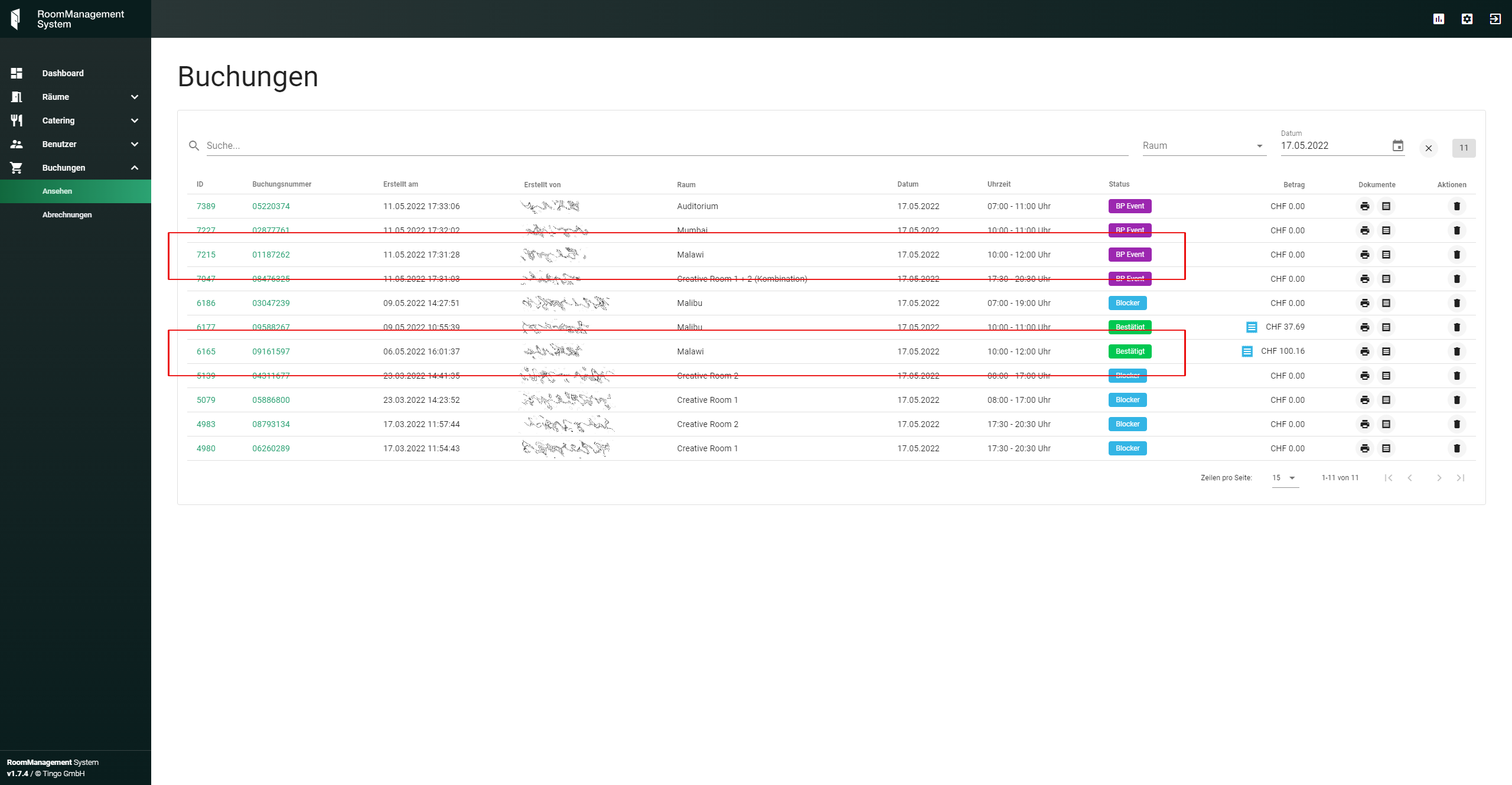
Task: Open booking ID 5079 link
Action: (x=206, y=400)
